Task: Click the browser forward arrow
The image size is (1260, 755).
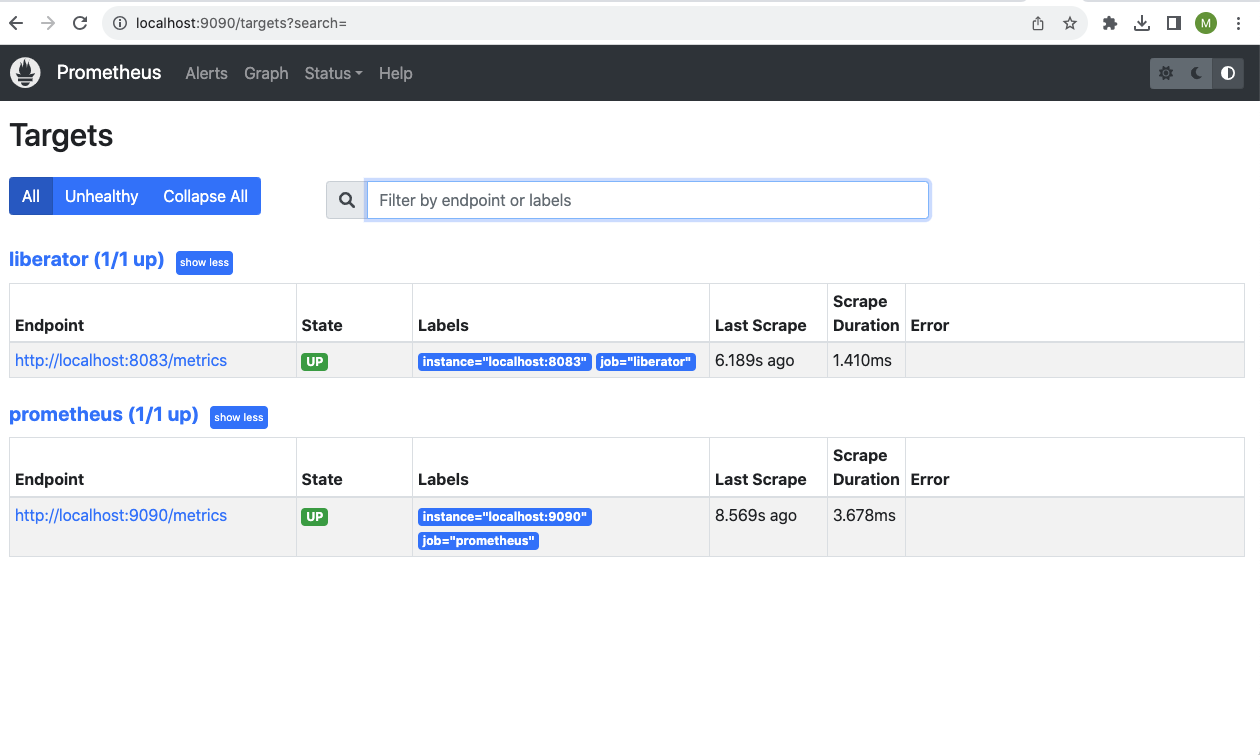Action: click(48, 23)
